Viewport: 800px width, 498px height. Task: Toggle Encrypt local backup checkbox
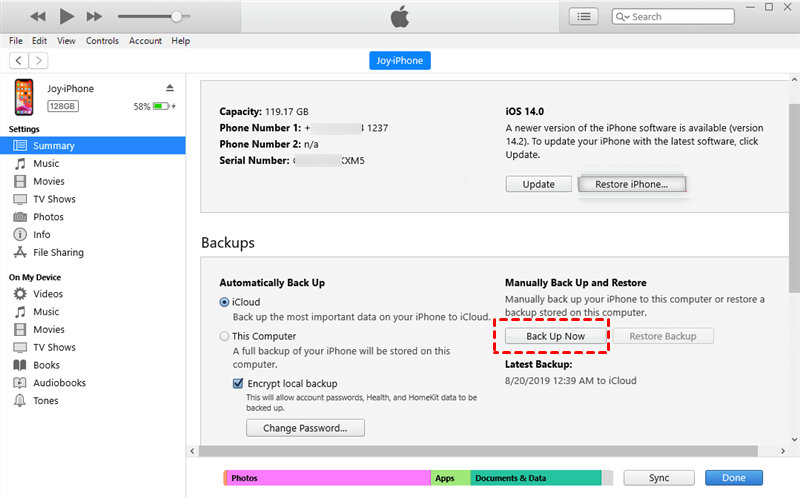click(x=238, y=383)
